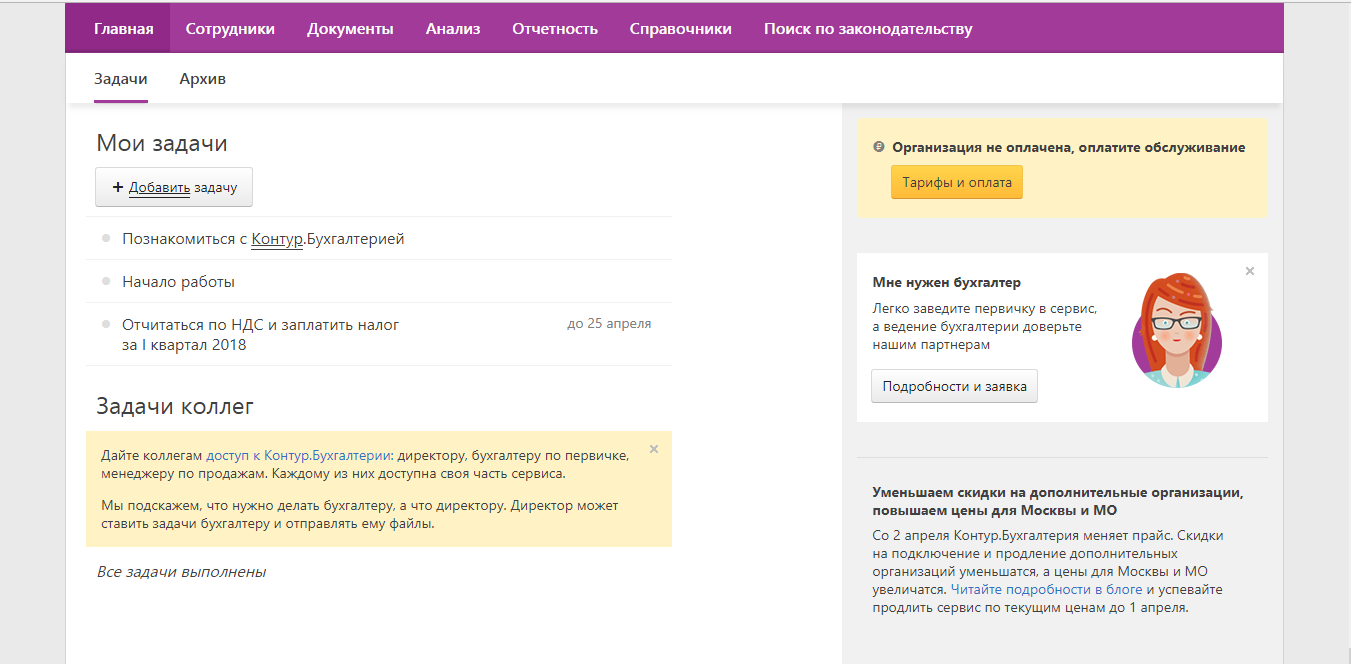Go to the 'Документы' menu section

pyautogui.click(x=350, y=29)
